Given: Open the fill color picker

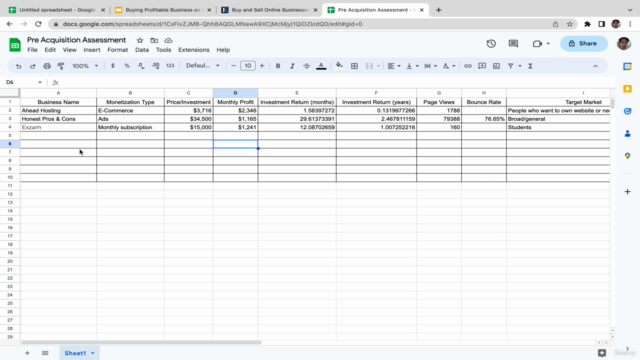Looking at the screenshot, I should (339, 66).
